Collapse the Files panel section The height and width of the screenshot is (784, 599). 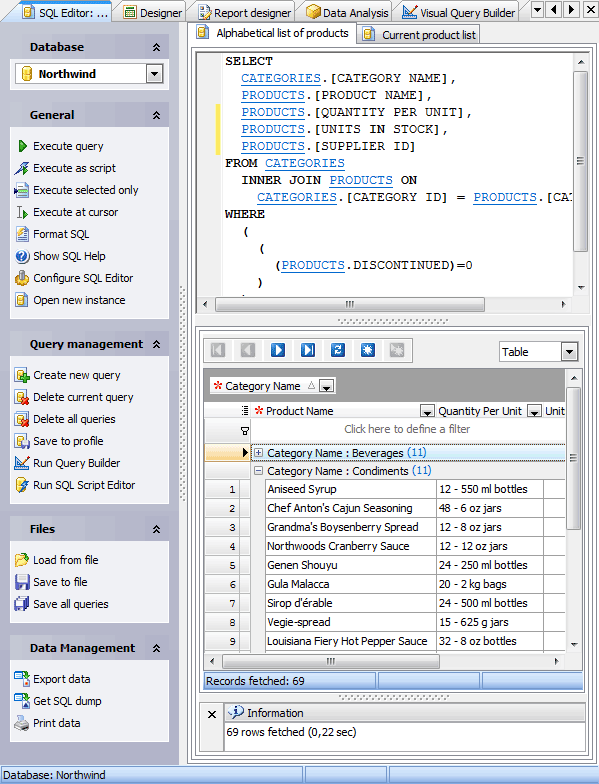coord(156,529)
